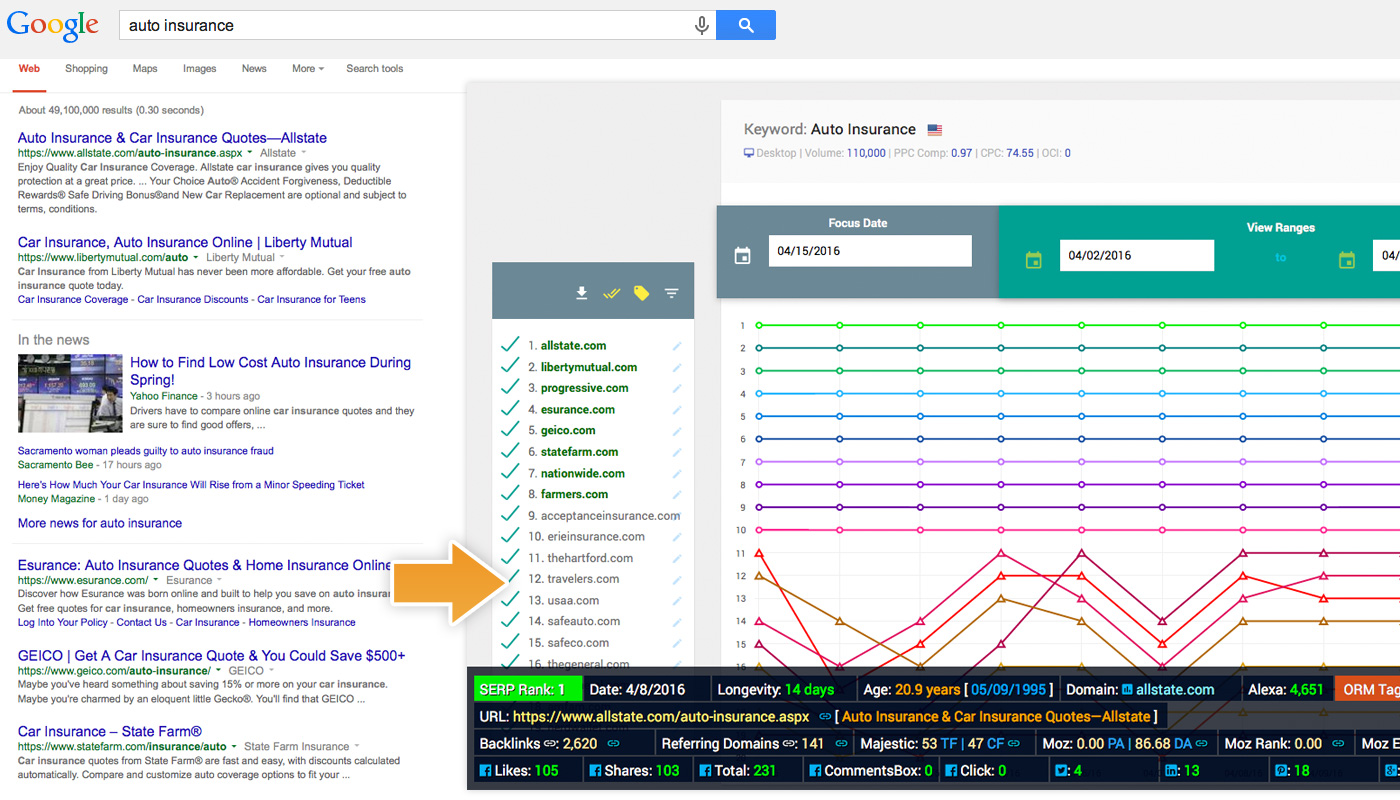Viewport: 1400px width, 800px height.
Task: Open the dropdown arrow next to Liberty Mutual
Action: 284,257
